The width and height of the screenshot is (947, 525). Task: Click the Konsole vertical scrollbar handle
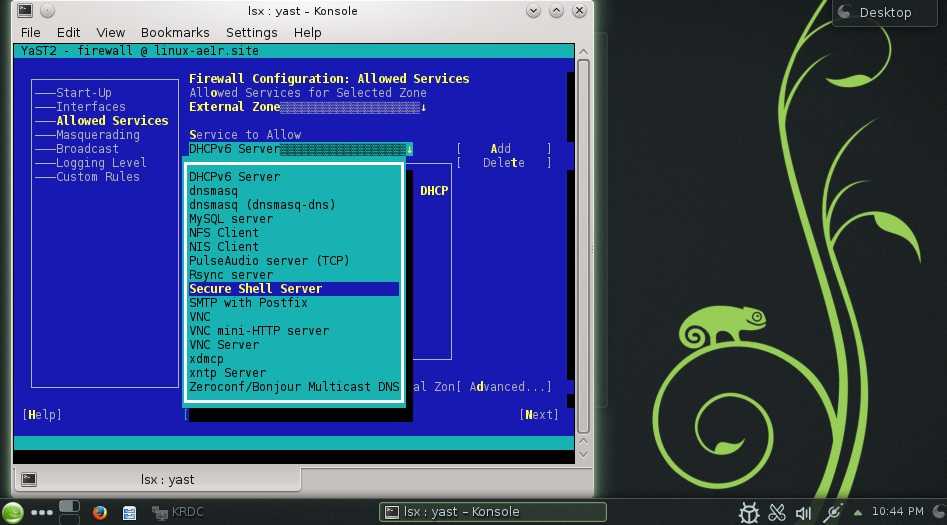583,246
